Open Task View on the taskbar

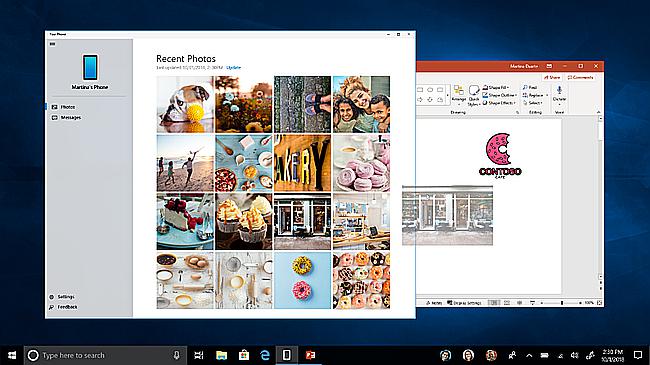pyautogui.click(x=199, y=355)
